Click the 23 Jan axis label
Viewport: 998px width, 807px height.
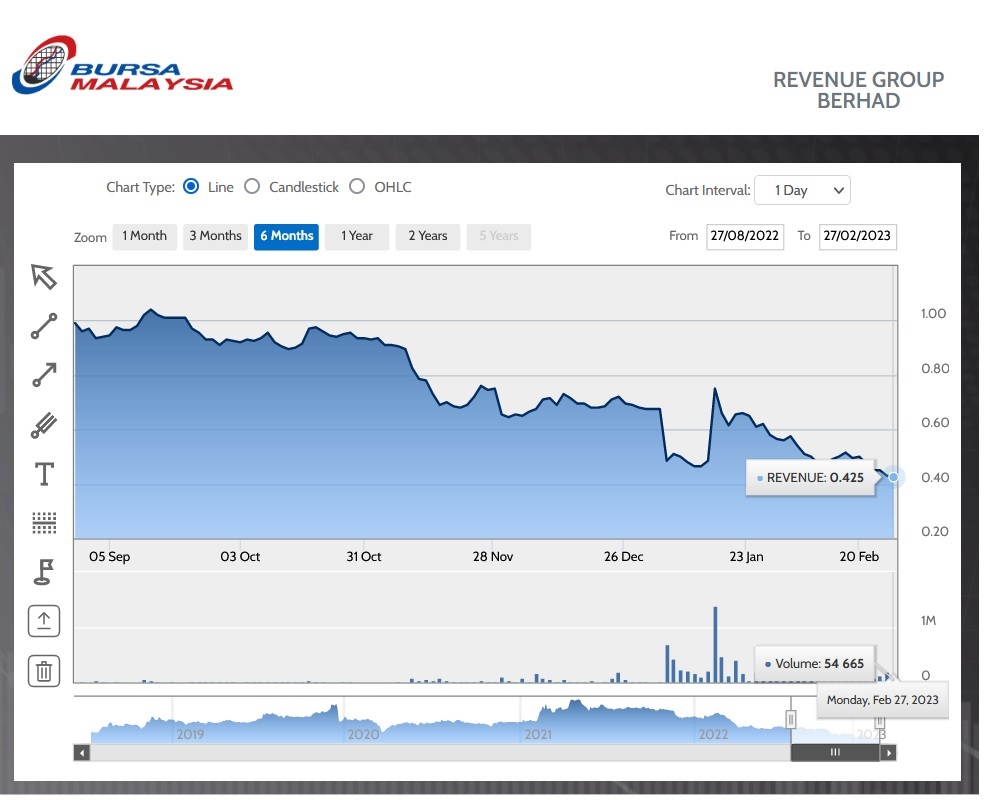746,556
